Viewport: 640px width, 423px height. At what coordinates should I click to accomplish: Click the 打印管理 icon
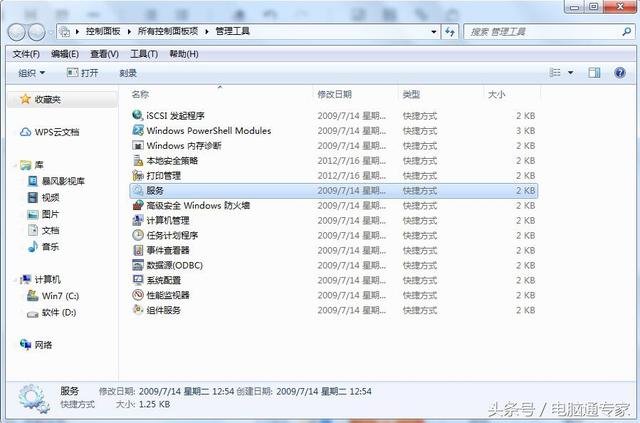(x=138, y=176)
